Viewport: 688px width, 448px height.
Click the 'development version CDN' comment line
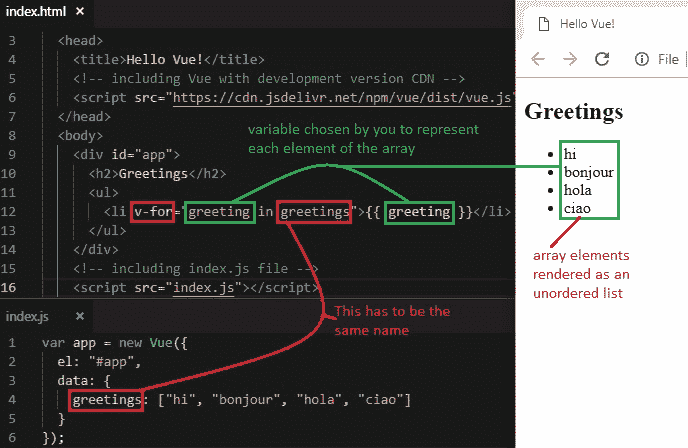269,79
